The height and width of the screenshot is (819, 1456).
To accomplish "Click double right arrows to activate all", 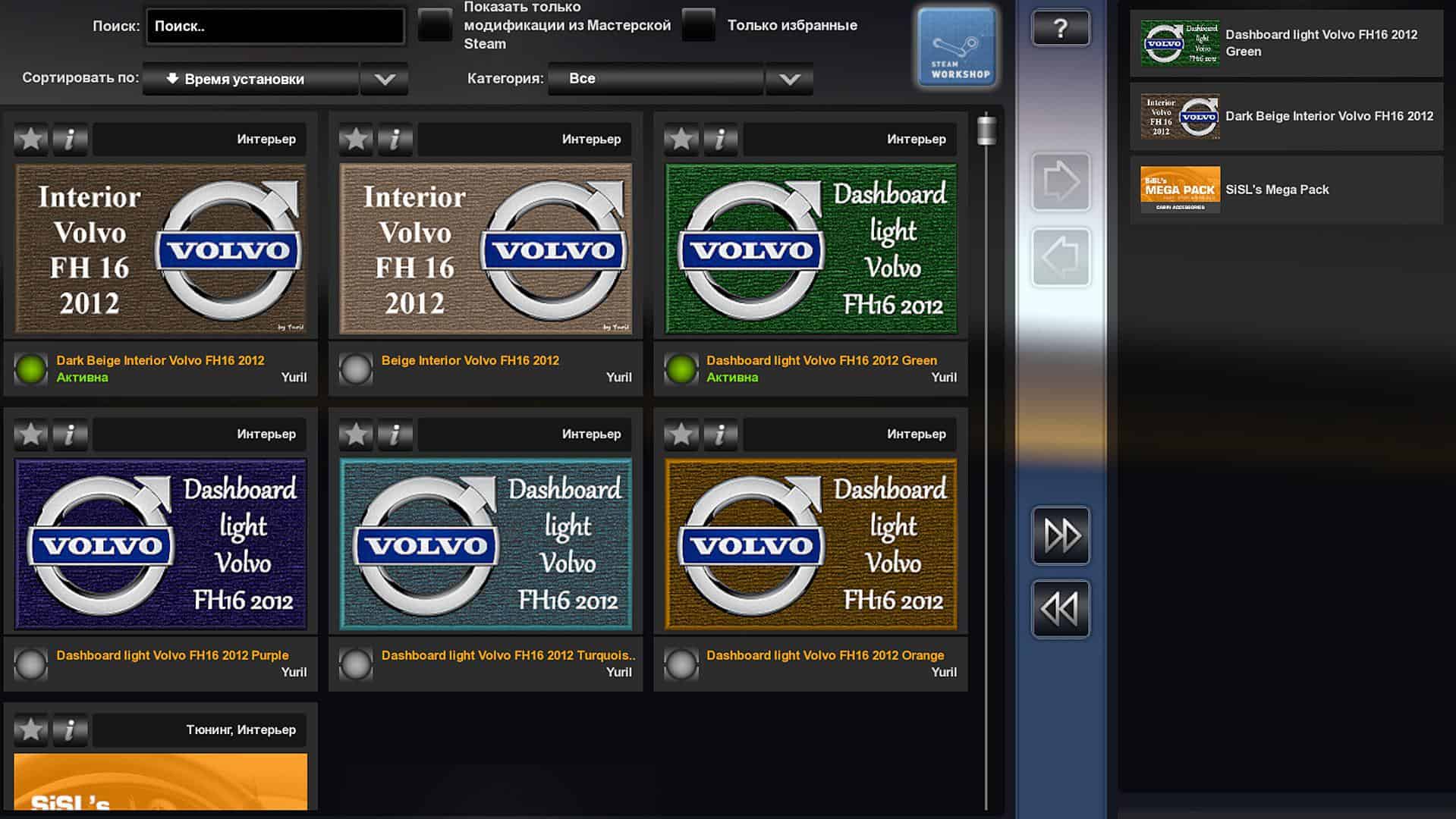I will pos(1060,535).
